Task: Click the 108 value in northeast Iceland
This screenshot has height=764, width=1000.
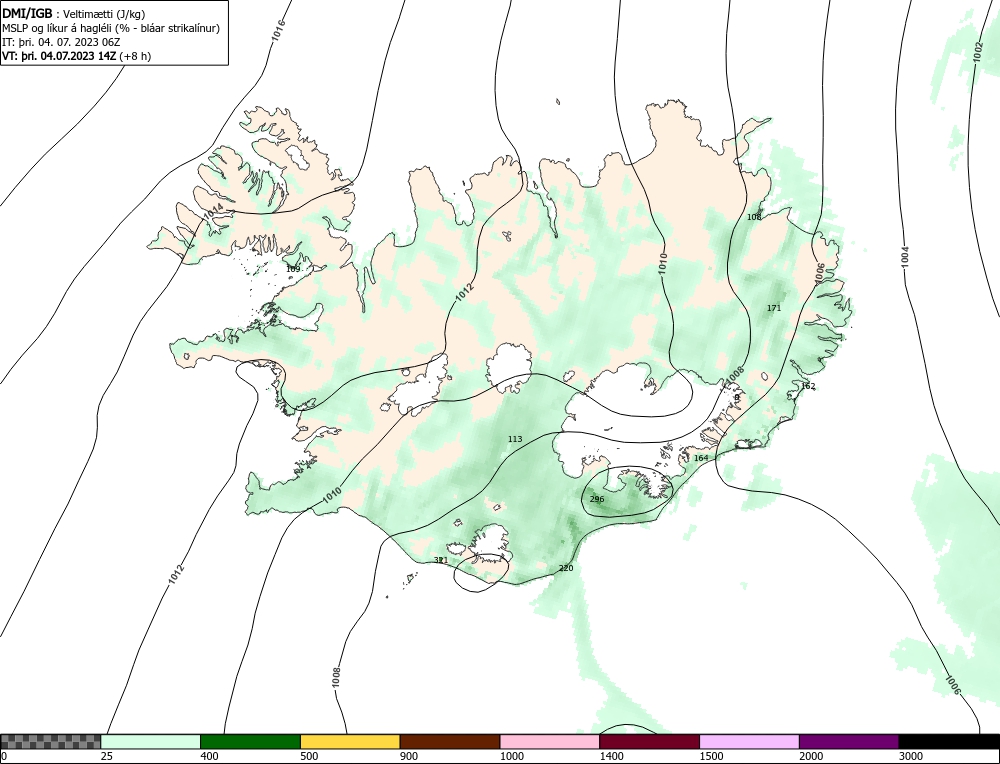Action: click(x=754, y=217)
